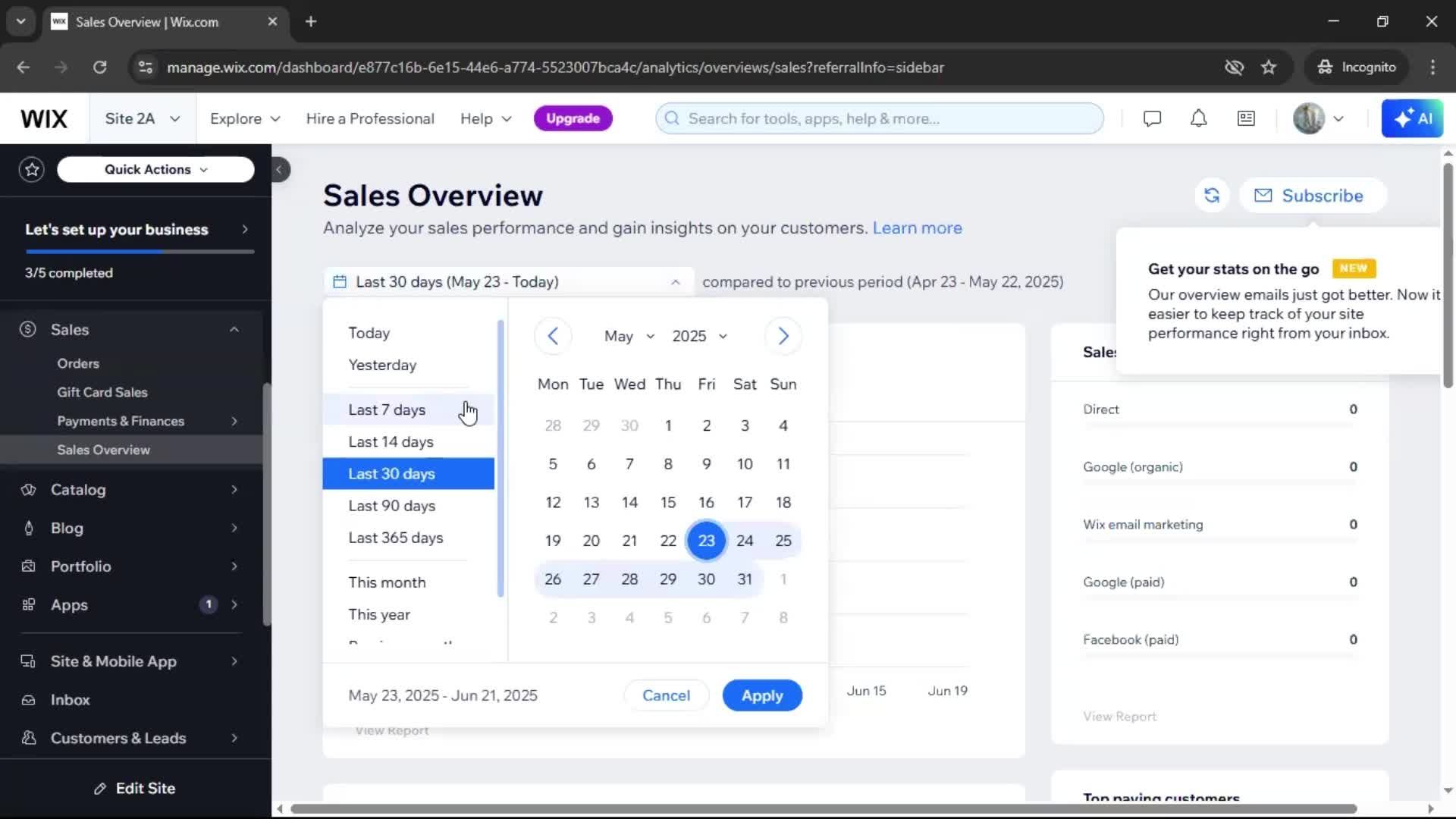Choose the Last 90 days preset
This screenshot has width=1456, height=819.
(408, 506)
